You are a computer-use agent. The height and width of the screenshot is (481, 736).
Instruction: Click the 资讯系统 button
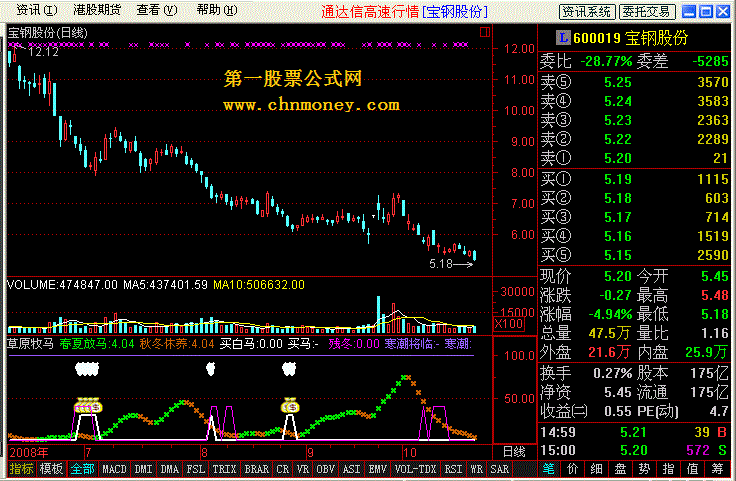click(588, 12)
